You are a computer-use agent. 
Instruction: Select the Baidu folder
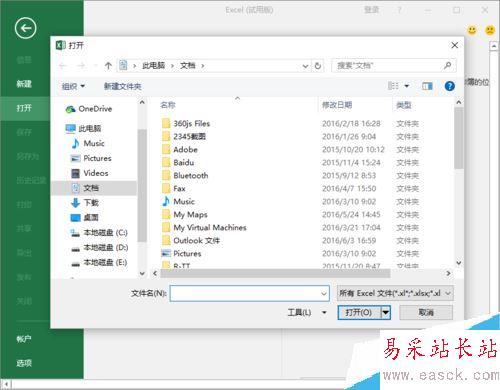pos(178,163)
